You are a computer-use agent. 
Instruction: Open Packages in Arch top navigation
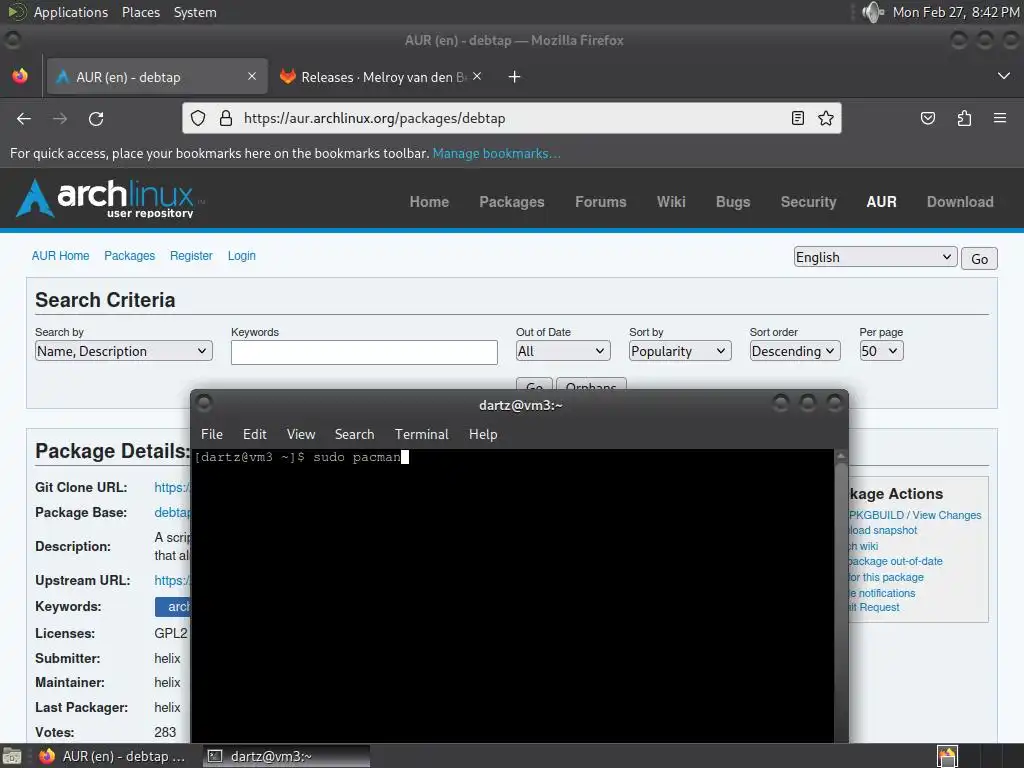[512, 202]
